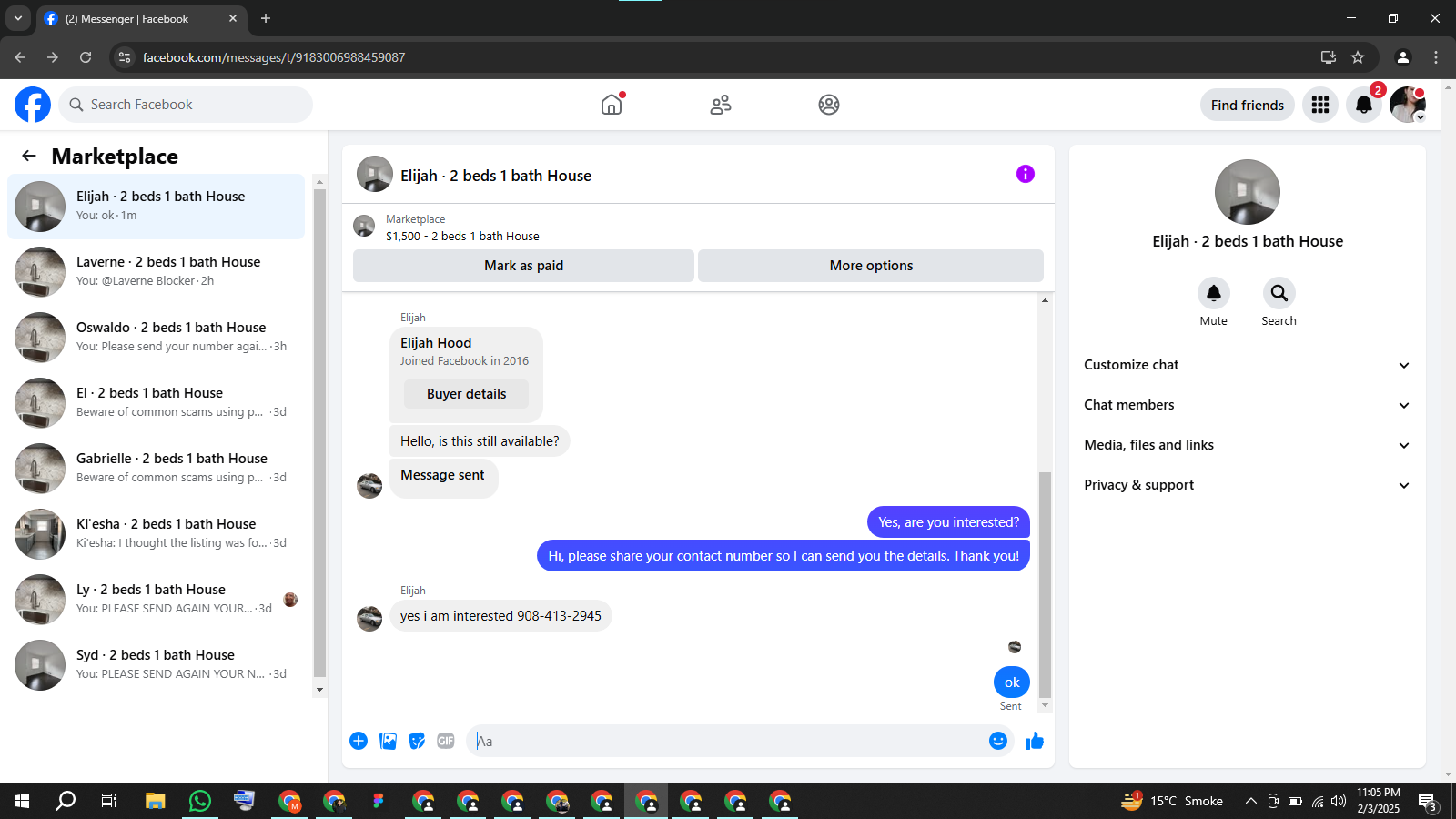This screenshot has width=1456, height=819.
Task: Open the emoji picker in message box
Action: (x=998, y=741)
